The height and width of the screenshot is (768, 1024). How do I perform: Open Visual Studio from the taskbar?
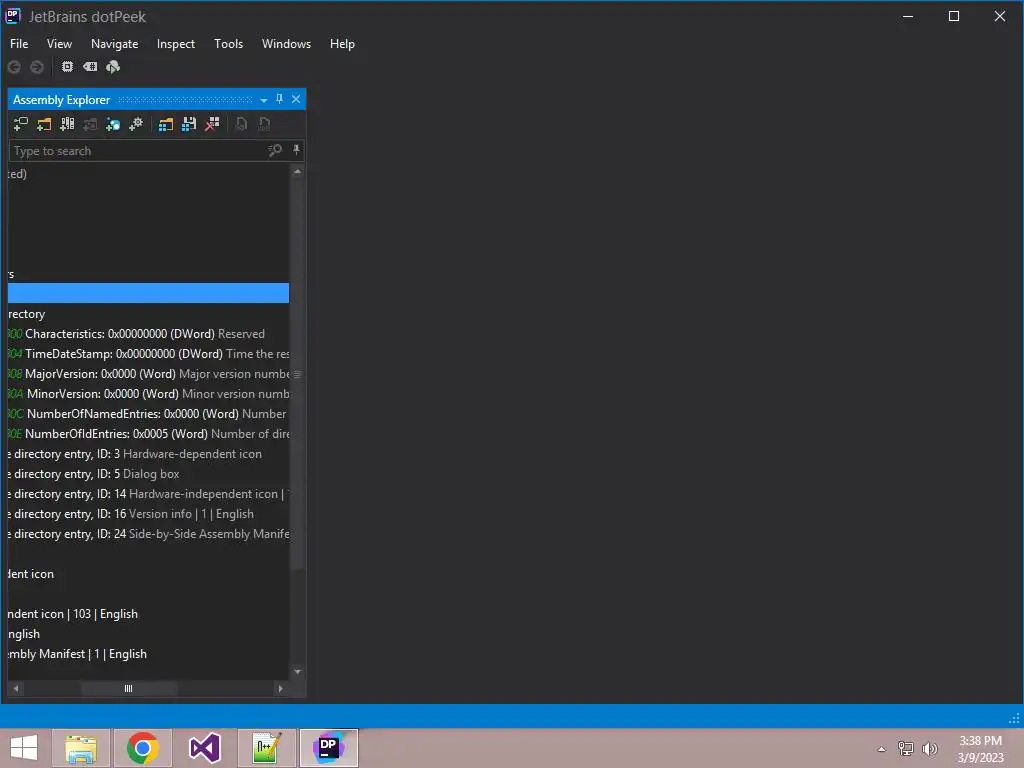tap(204, 748)
